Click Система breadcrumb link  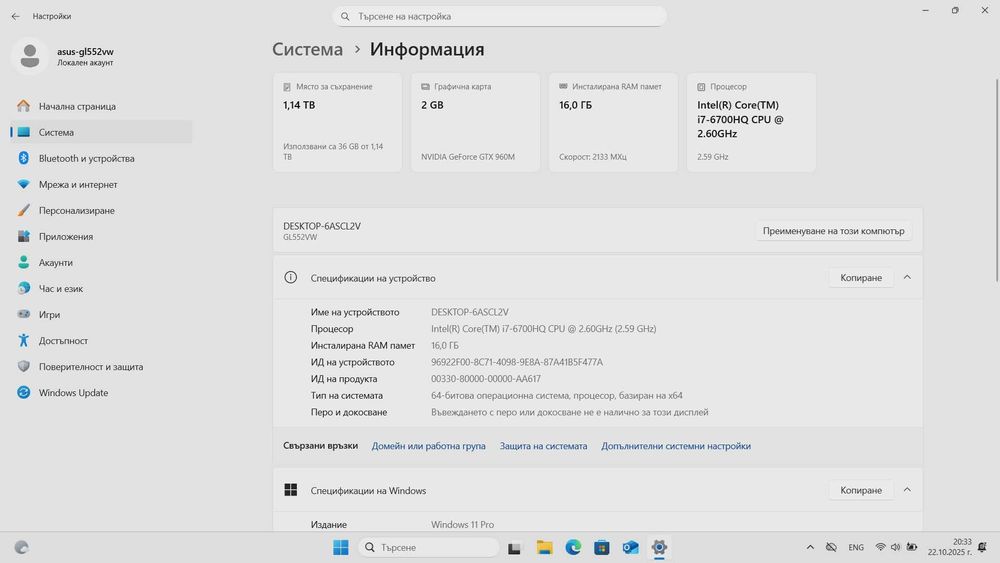(x=307, y=49)
